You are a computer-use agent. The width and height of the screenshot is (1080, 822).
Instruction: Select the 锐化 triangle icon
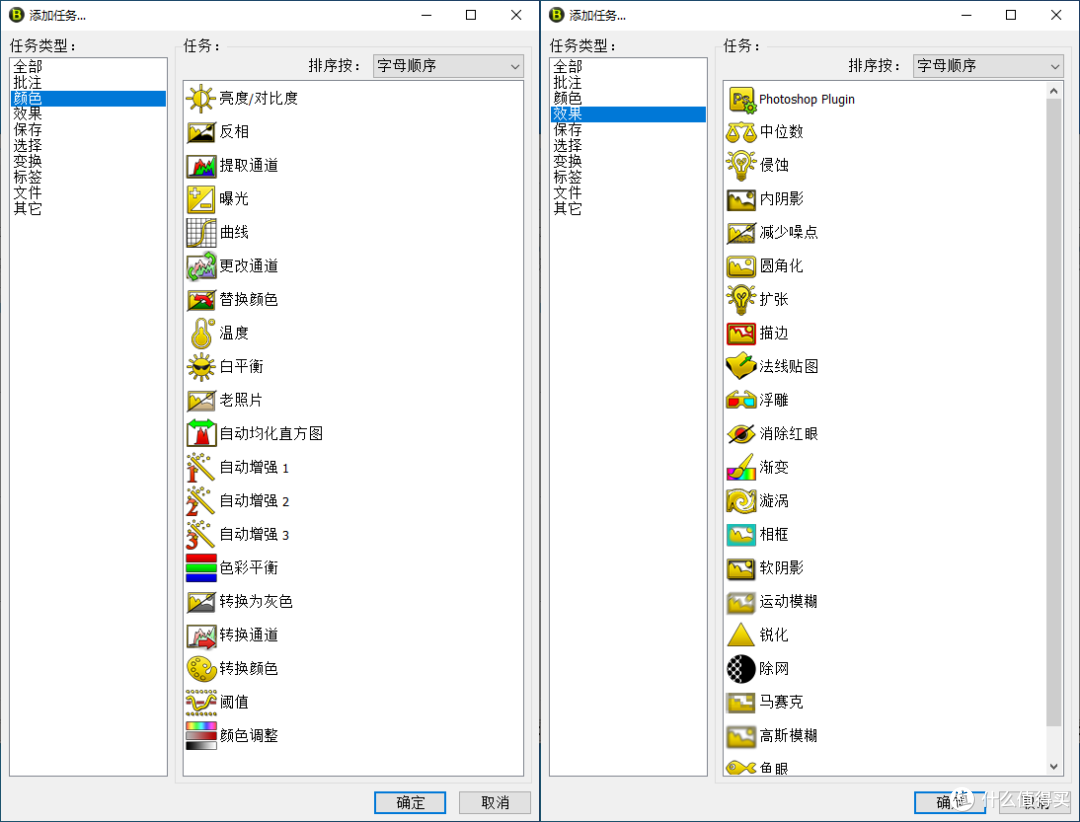741,635
